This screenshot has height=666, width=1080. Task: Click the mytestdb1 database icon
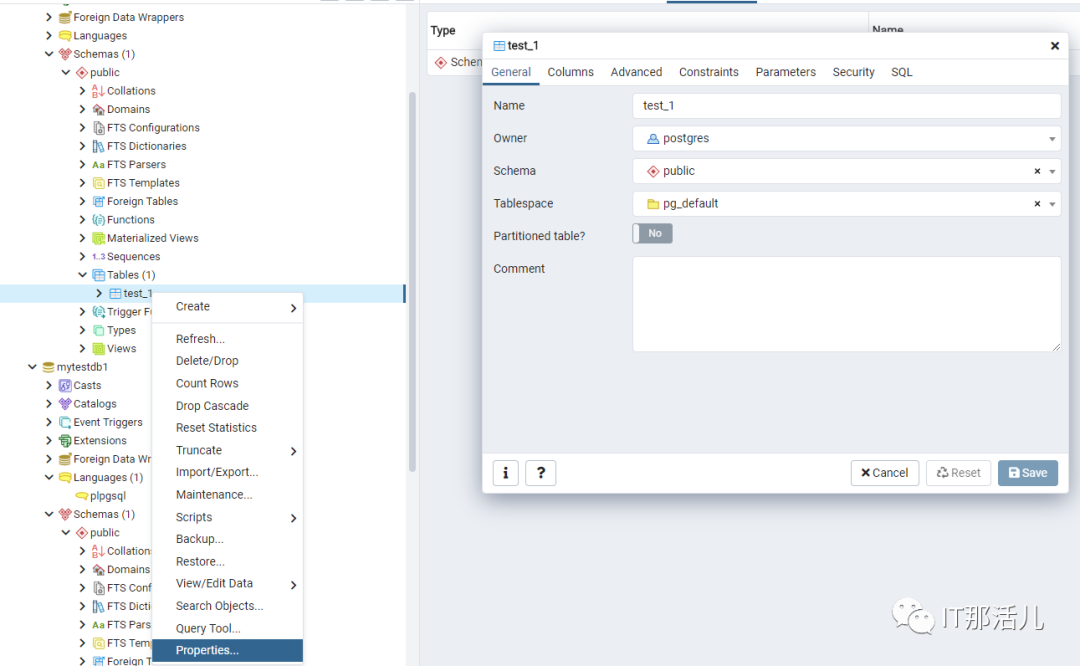tap(48, 367)
